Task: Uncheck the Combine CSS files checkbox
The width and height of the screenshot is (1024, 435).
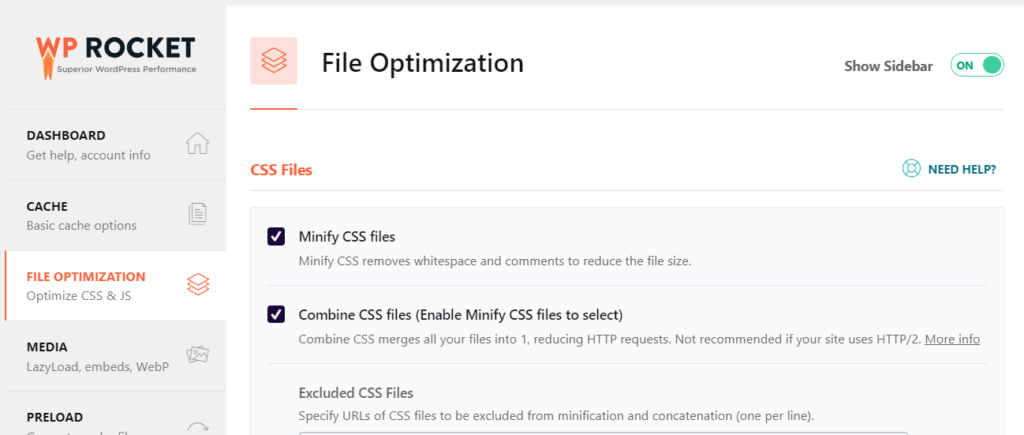Action: click(x=276, y=315)
